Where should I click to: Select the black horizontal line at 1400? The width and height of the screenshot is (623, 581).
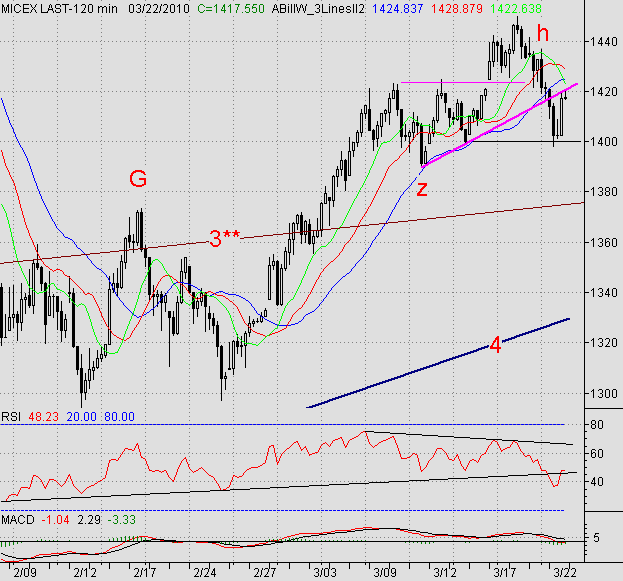click(524, 141)
